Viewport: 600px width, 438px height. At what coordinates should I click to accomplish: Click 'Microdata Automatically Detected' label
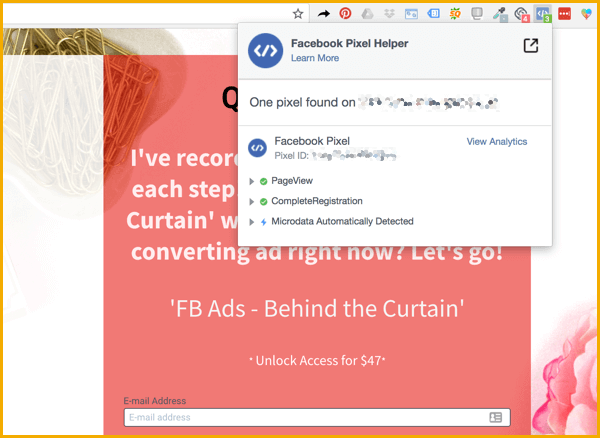pyautogui.click(x=342, y=221)
